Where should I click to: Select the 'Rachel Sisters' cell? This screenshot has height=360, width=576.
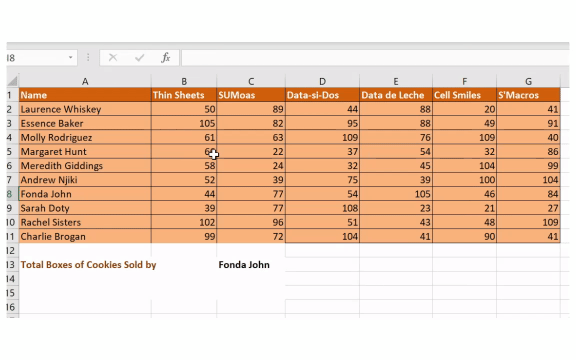click(85, 222)
